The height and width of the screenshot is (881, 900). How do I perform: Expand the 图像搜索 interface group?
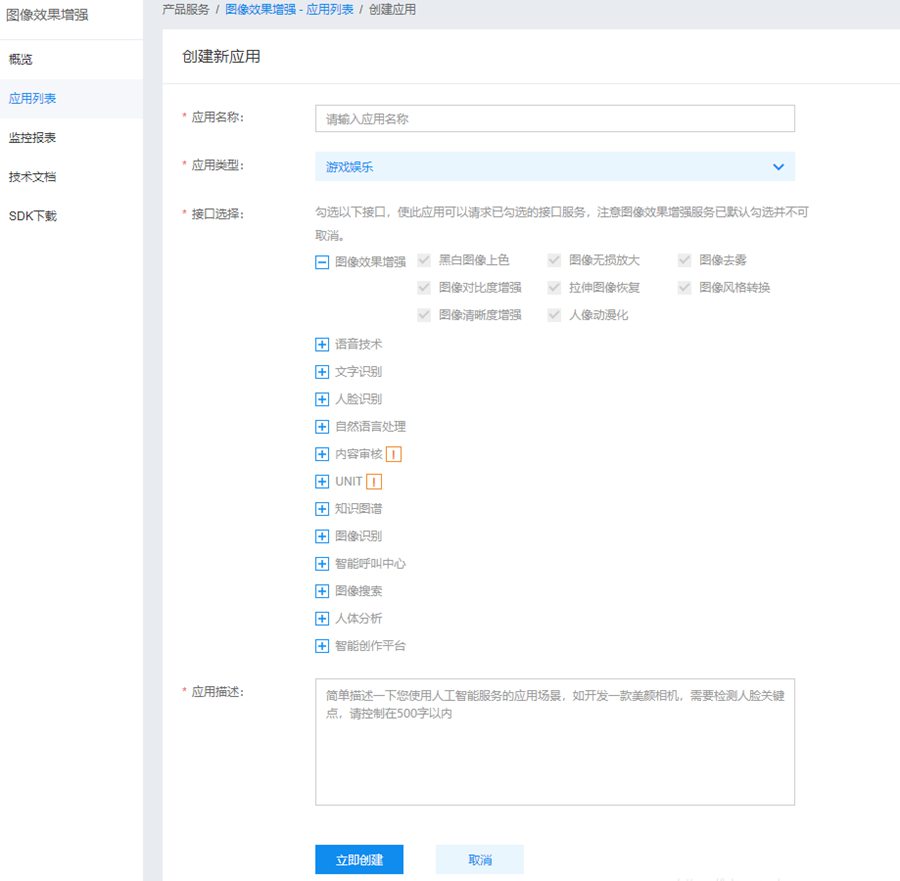322,591
